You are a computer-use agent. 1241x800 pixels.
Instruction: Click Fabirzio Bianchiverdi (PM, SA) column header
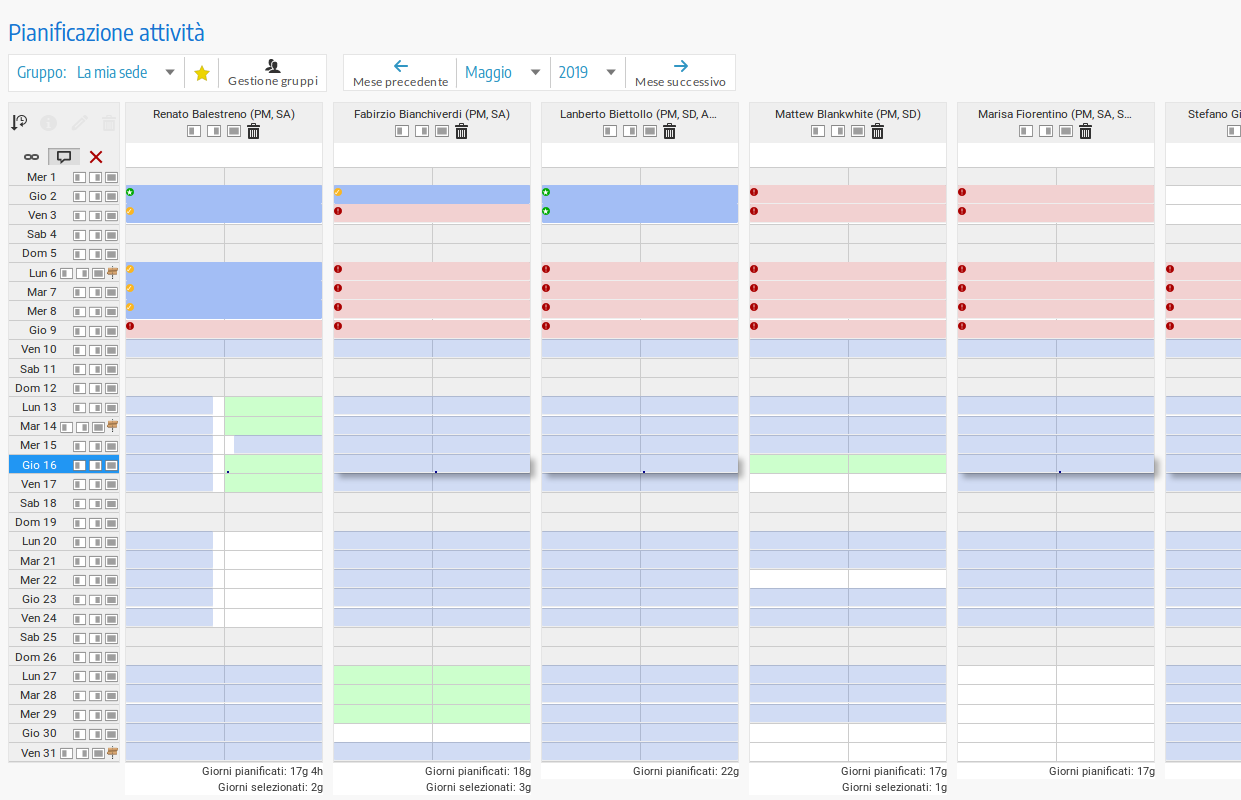432,115
